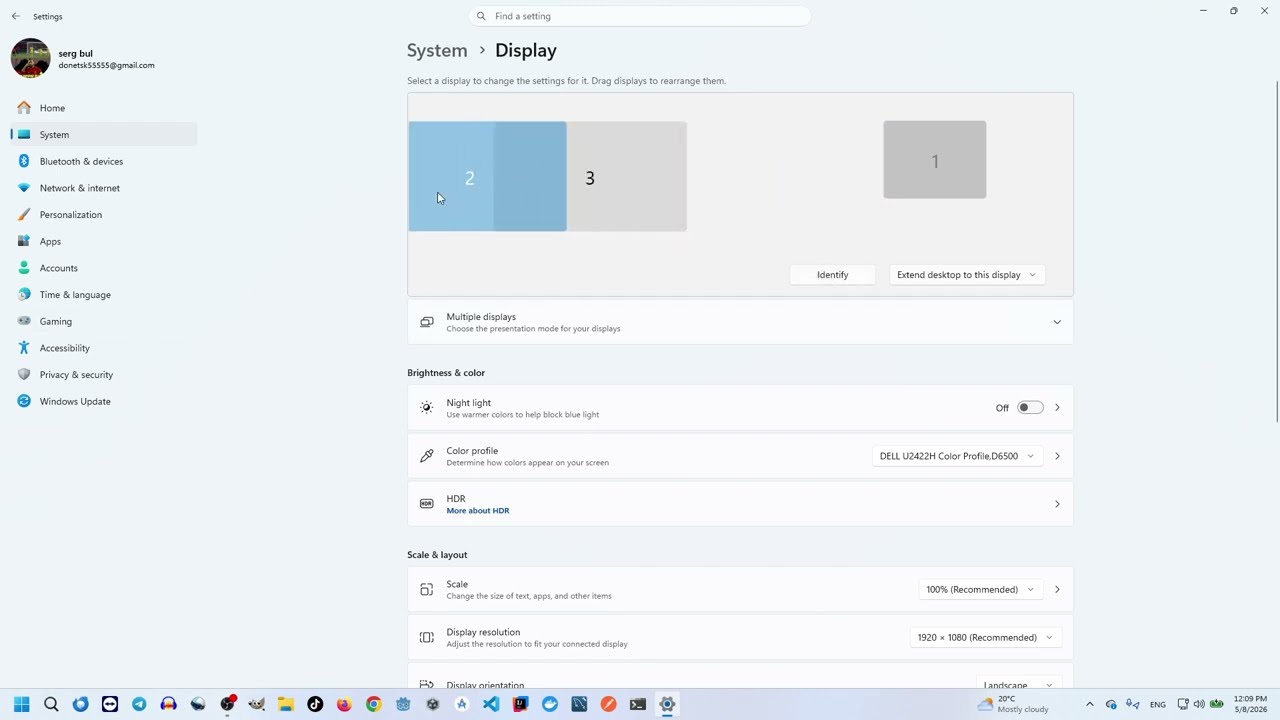
Task: Open the Extend desktop to this display dropdown
Action: tap(966, 274)
